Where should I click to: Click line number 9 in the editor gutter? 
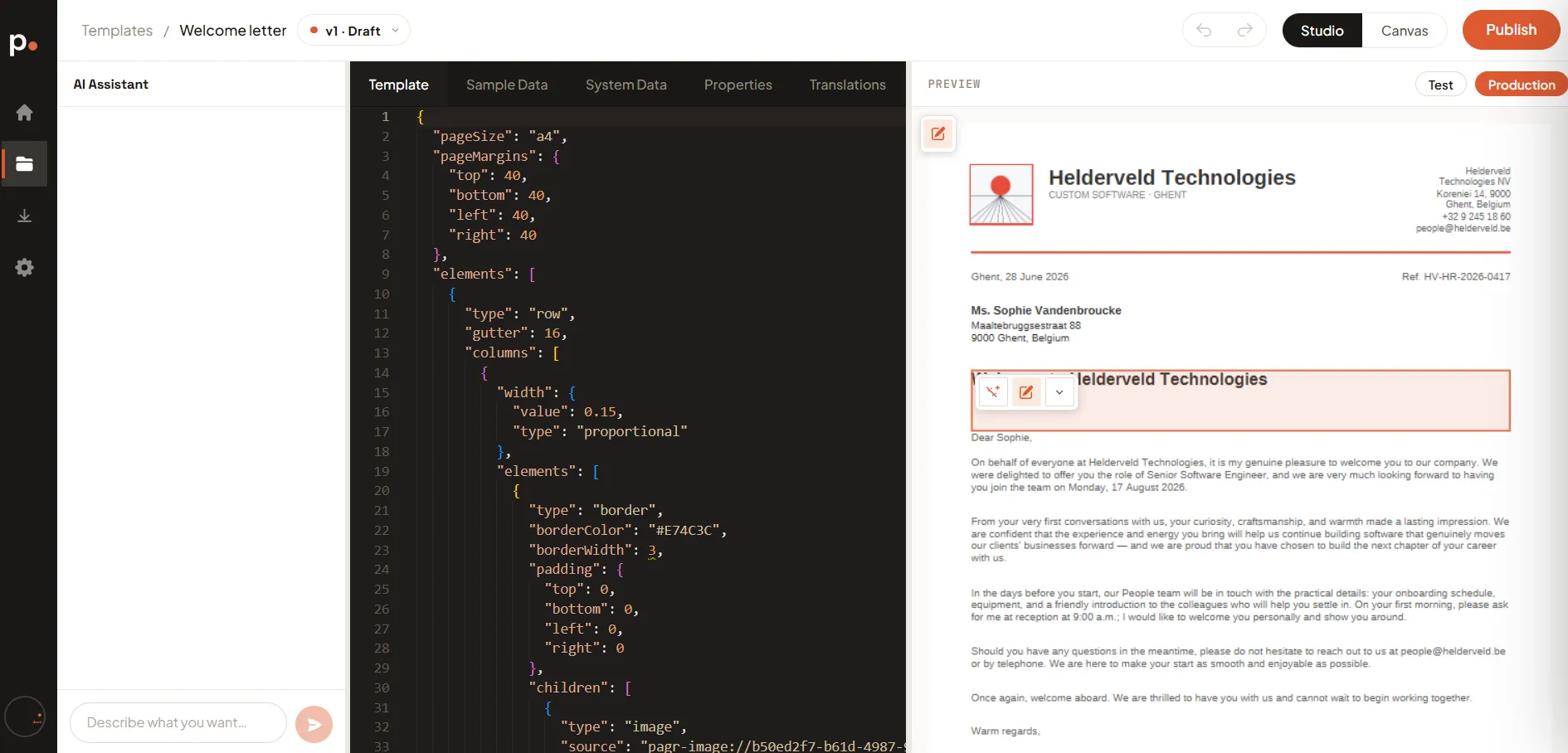click(x=385, y=274)
